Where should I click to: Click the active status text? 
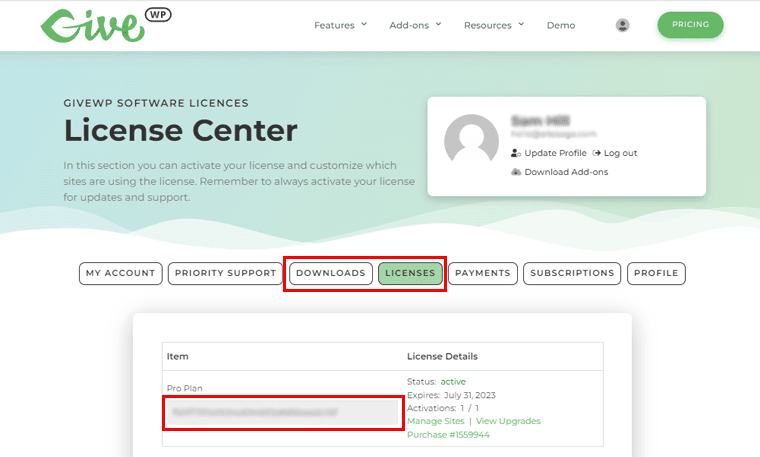tap(453, 382)
